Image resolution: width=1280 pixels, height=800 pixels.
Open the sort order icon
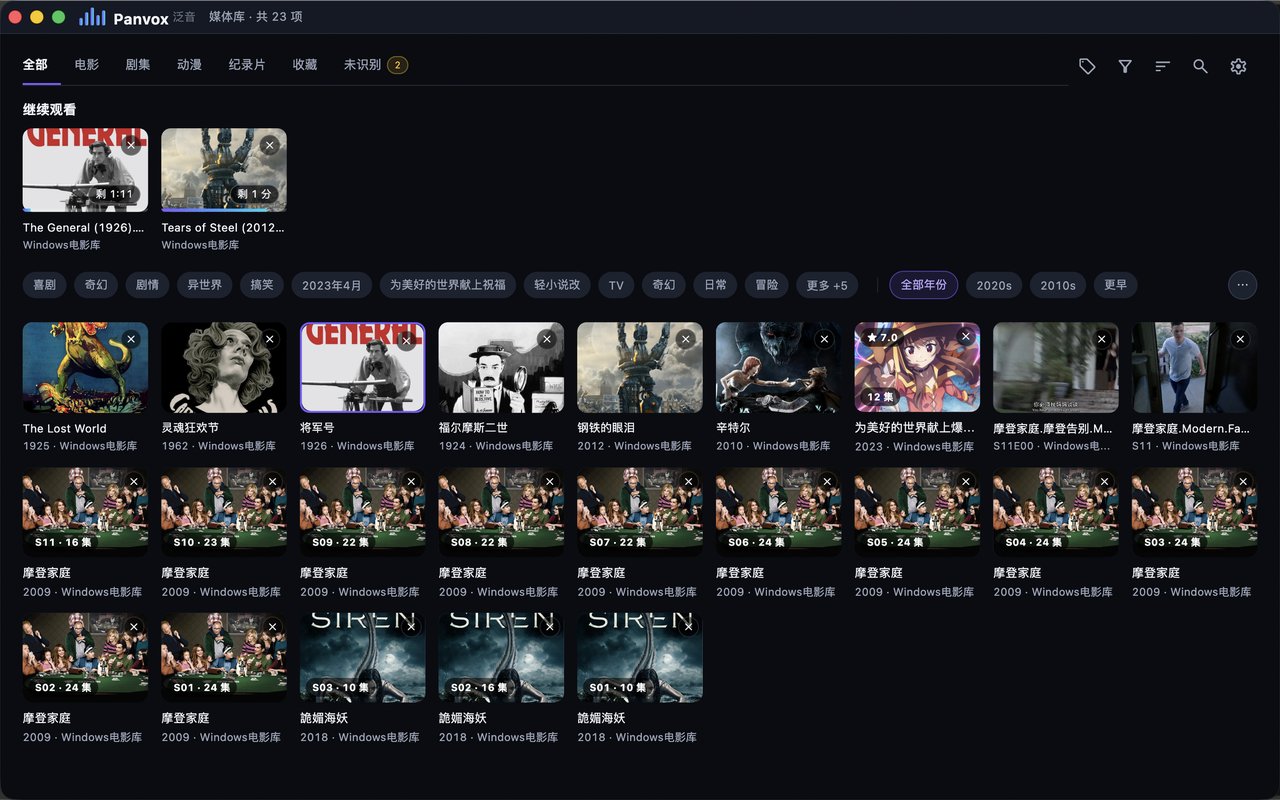pos(1162,66)
